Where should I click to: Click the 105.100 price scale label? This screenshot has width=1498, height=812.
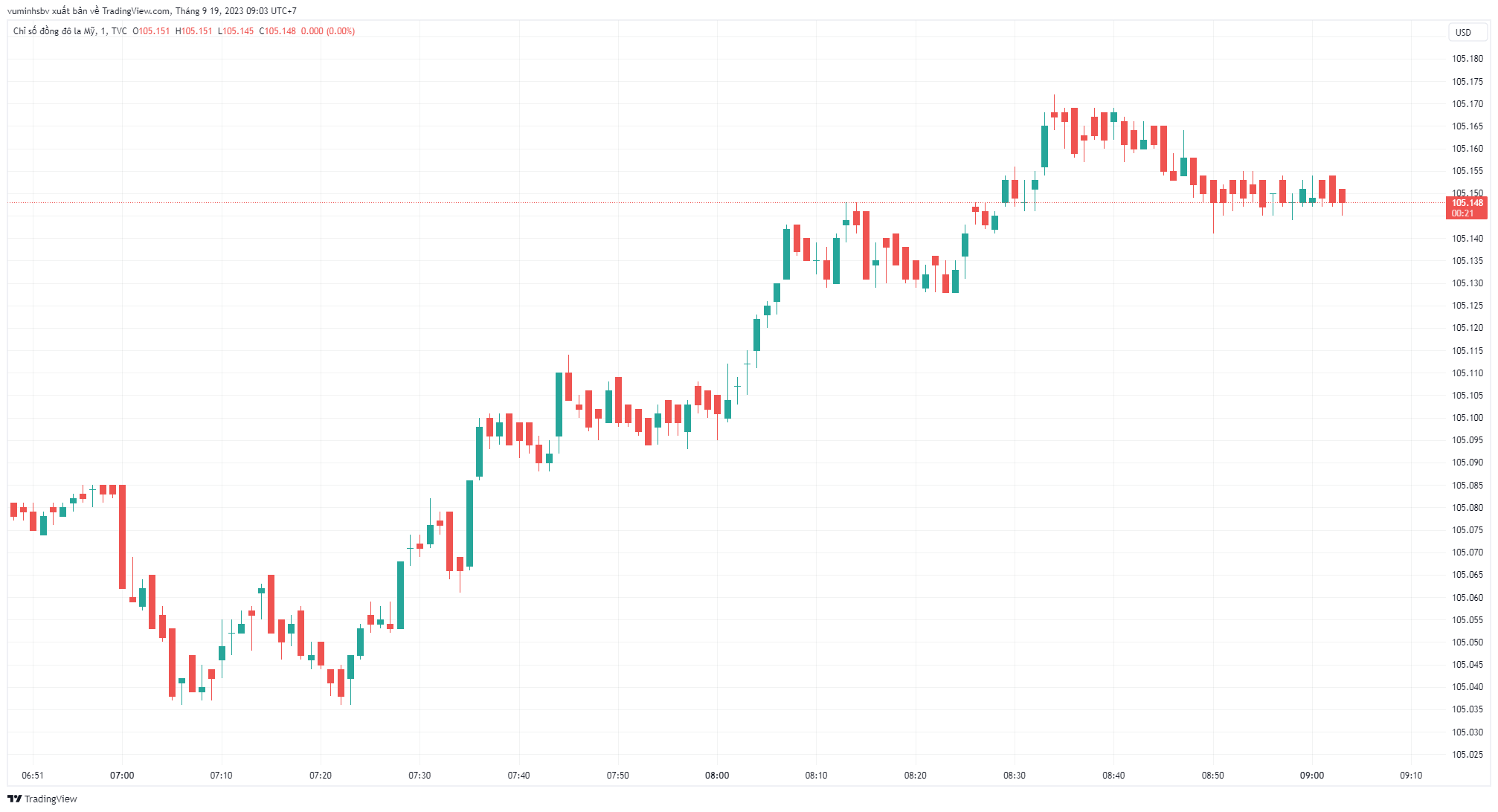(1467, 418)
